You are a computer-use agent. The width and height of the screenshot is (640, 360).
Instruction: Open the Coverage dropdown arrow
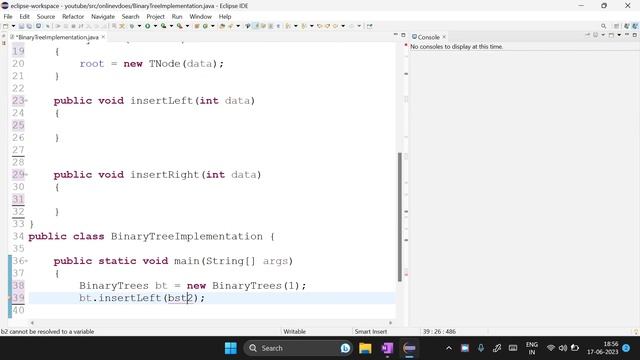click(x=171, y=26)
